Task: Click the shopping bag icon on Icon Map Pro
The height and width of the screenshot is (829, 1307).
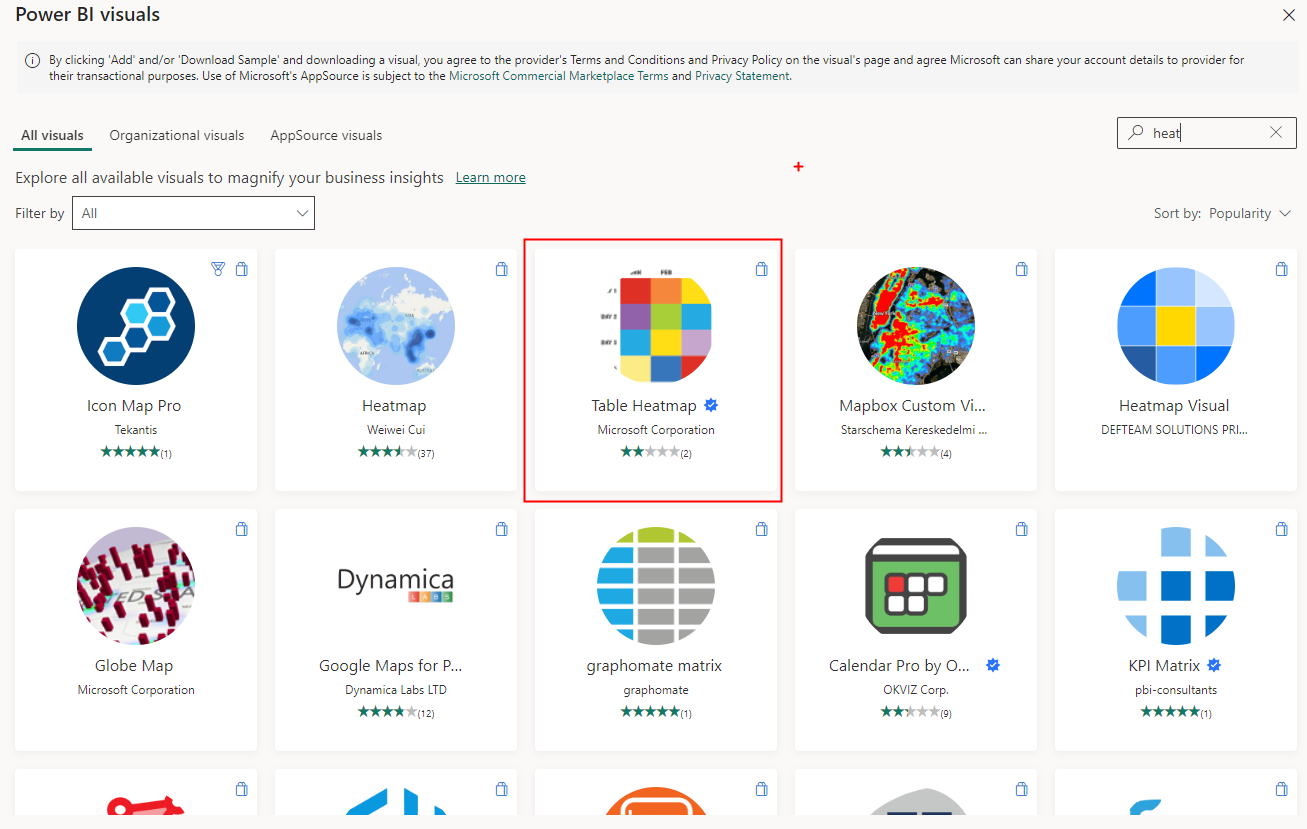Action: point(241,268)
